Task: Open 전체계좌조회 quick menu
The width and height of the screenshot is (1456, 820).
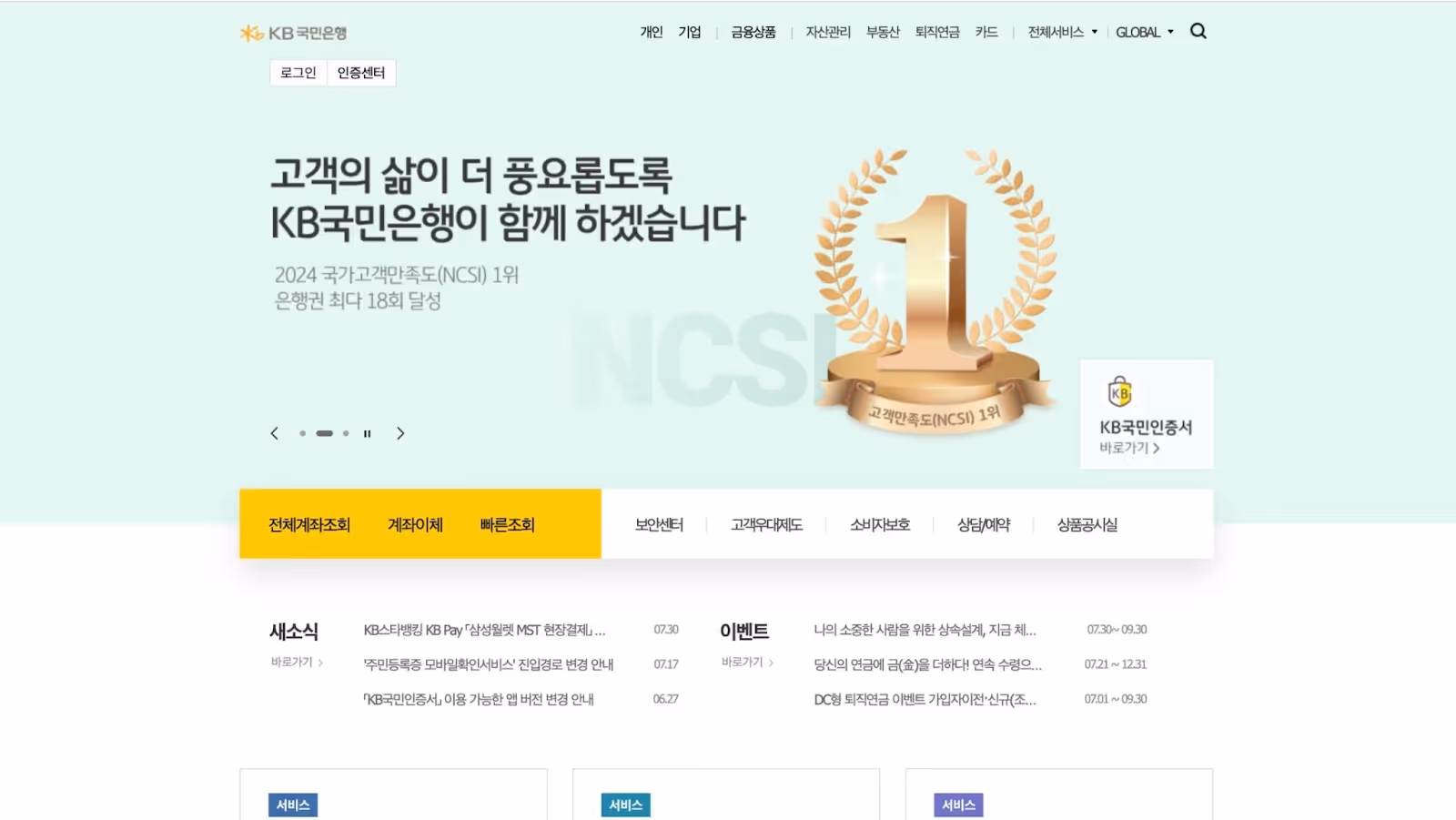Action: [309, 524]
